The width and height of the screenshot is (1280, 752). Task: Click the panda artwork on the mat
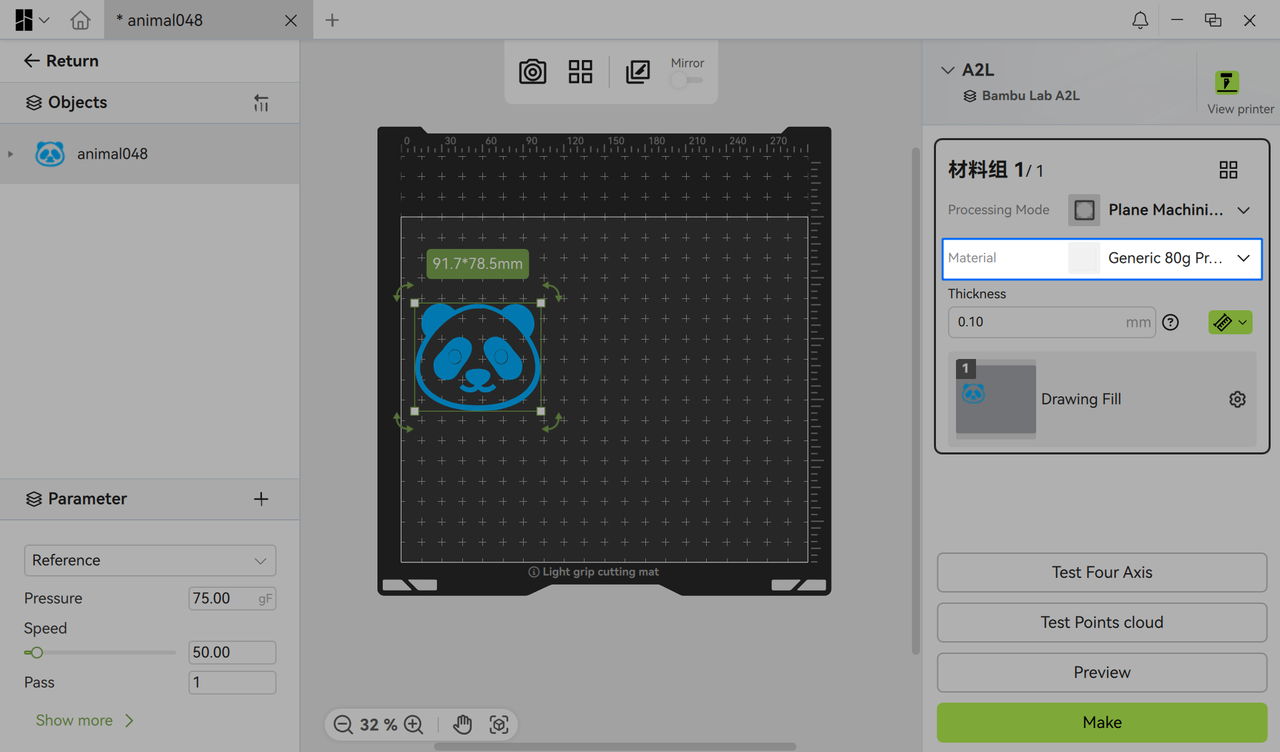478,357
